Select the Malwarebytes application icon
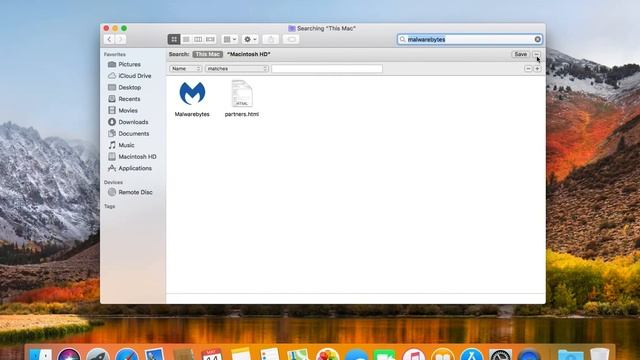Screen dimensions: 640x360 coord(192,93)
